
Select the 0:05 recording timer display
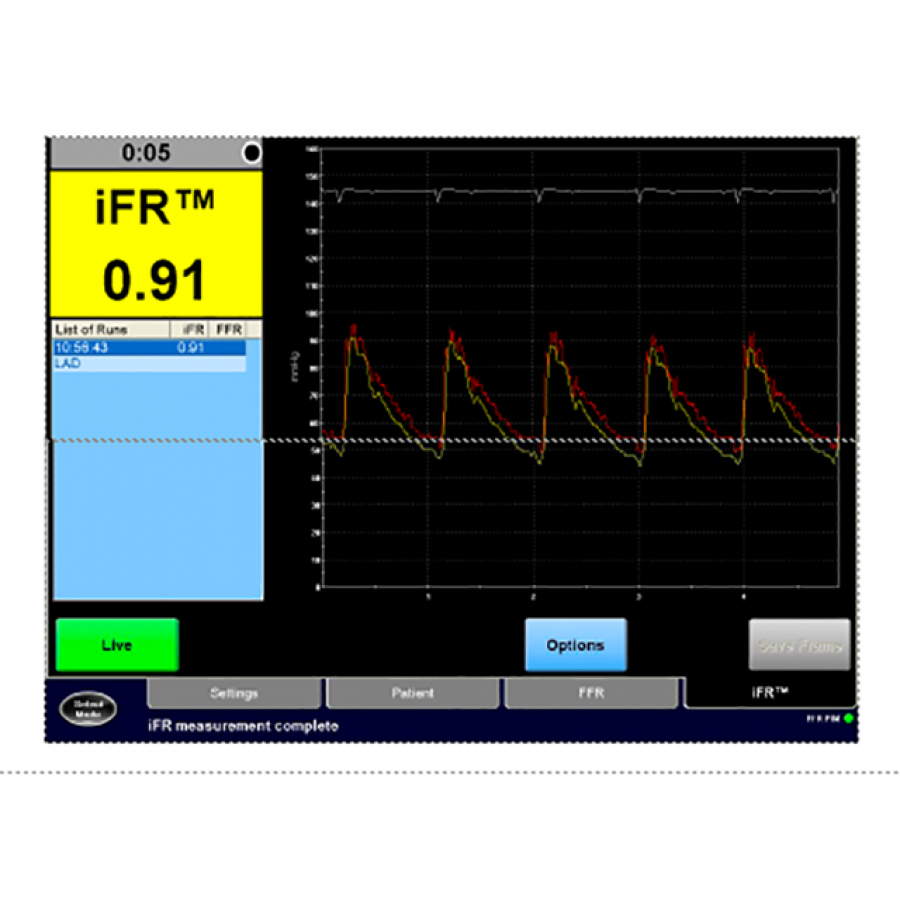tap(145, 153)
